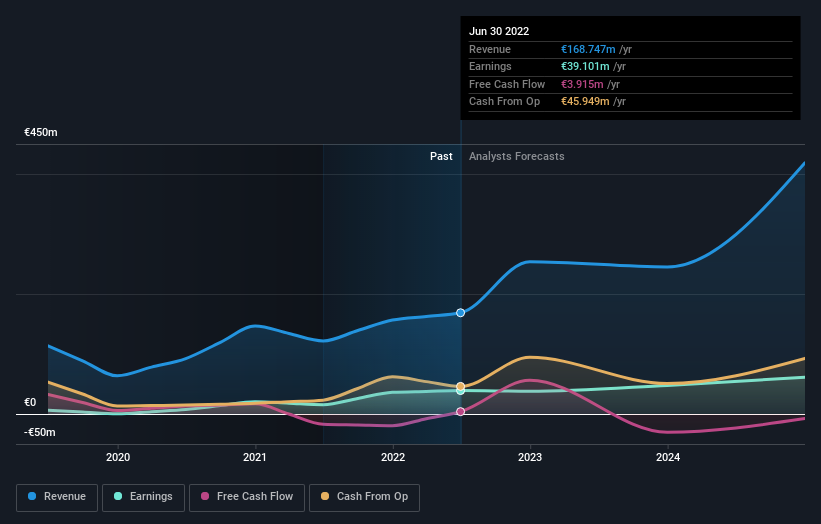The width and height of the screenshot is (821, 524).
Task: Click the €45.949m cash from op value
Action: 585,102
